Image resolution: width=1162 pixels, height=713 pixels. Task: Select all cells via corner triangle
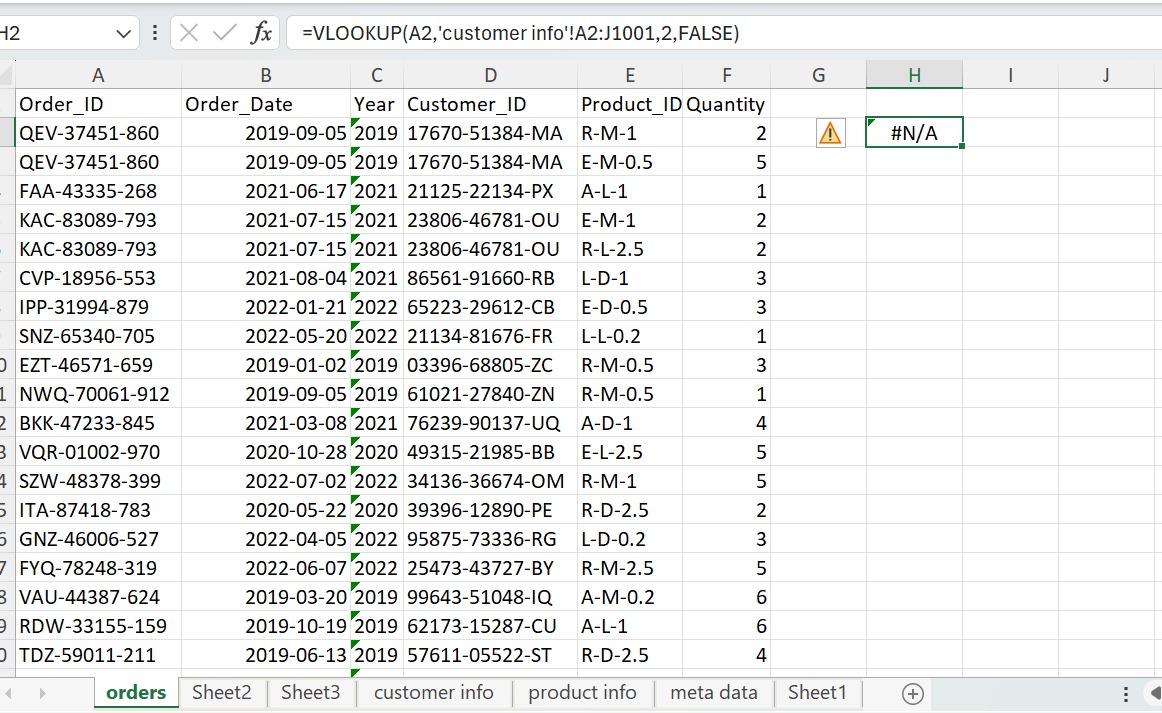point(7,75)
